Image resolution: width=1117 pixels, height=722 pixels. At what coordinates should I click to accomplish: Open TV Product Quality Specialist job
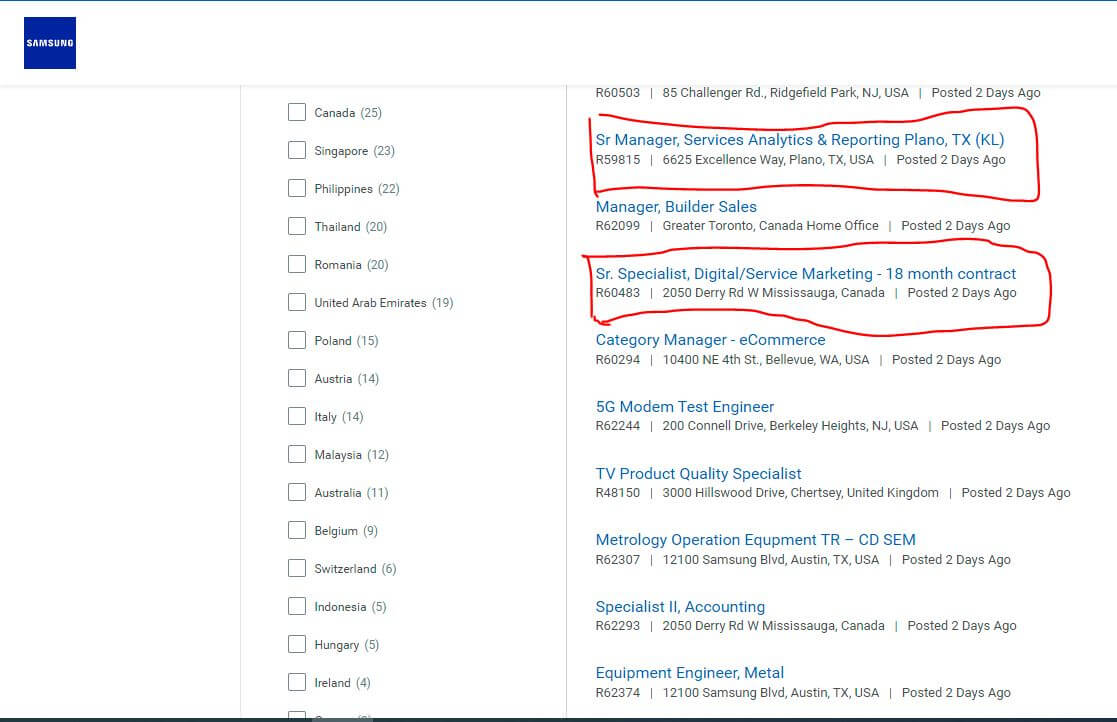click(698, 474)
